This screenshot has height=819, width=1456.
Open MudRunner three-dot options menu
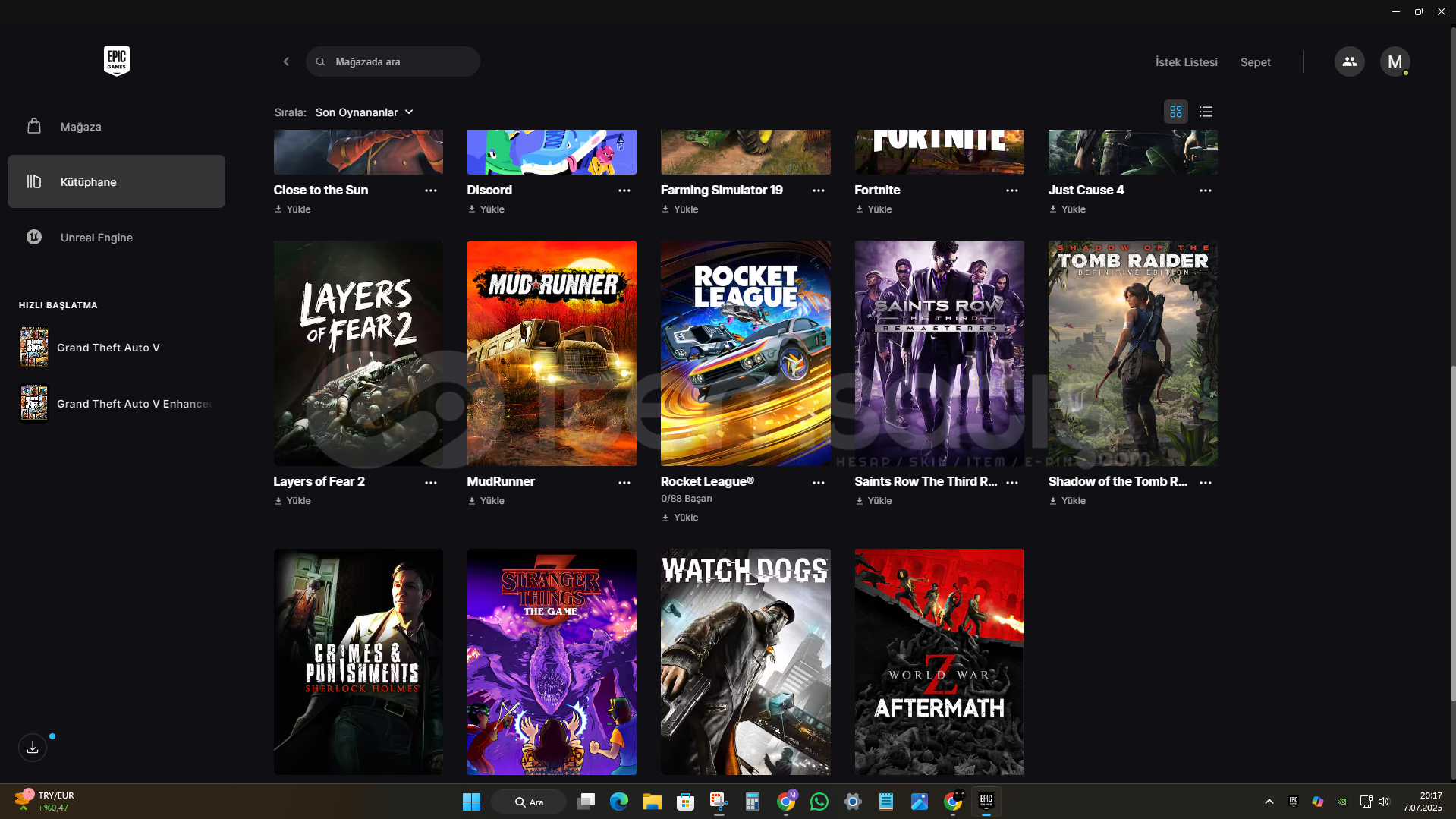tap(624, 483)
